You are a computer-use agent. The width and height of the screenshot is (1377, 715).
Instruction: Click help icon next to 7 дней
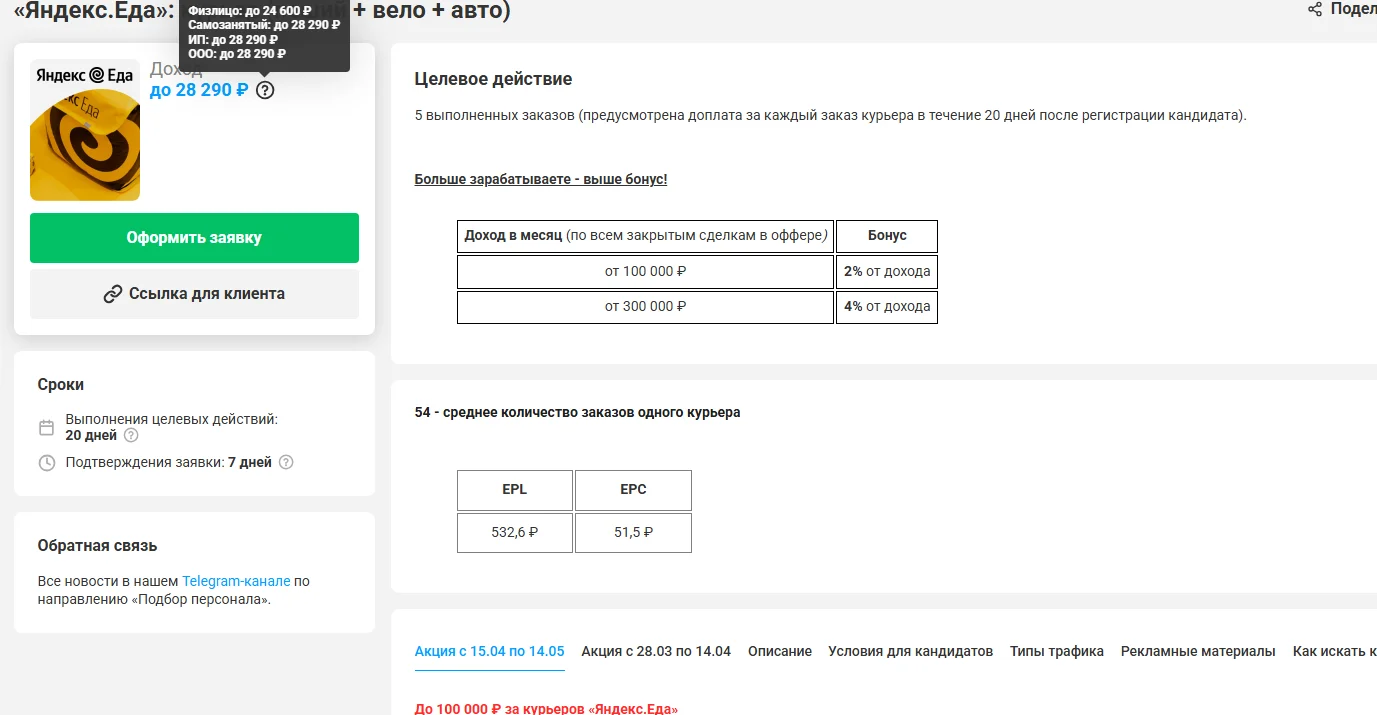(x=286, y=462)
